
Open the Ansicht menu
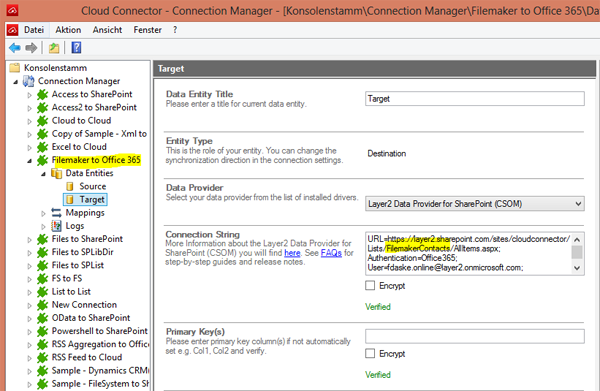pyautogui.click(x=107, y=30)
